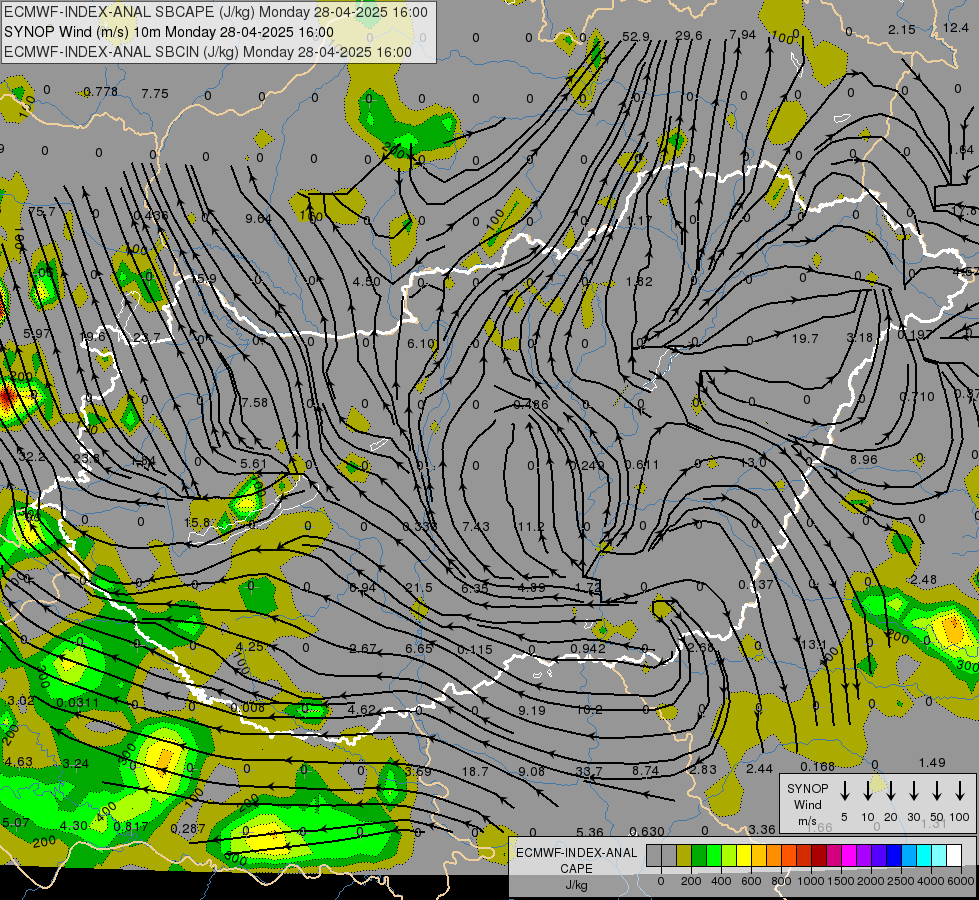Click the value '7.94' at the map top
The height and width of the screenshot is (900, 979).
pyautogui.click(x=742, y=34)
